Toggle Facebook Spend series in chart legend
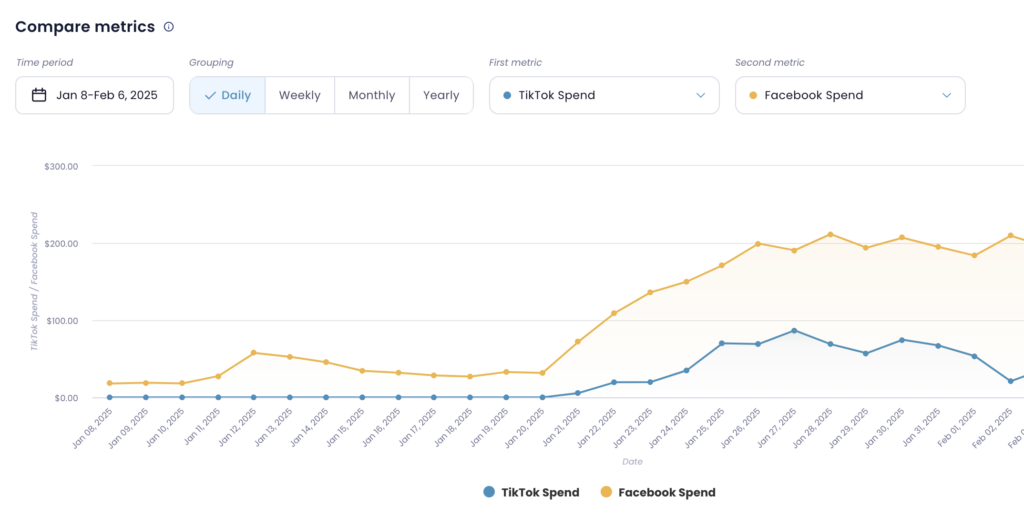Viewport: 1024px width, 526px height. tap(658, 493)
